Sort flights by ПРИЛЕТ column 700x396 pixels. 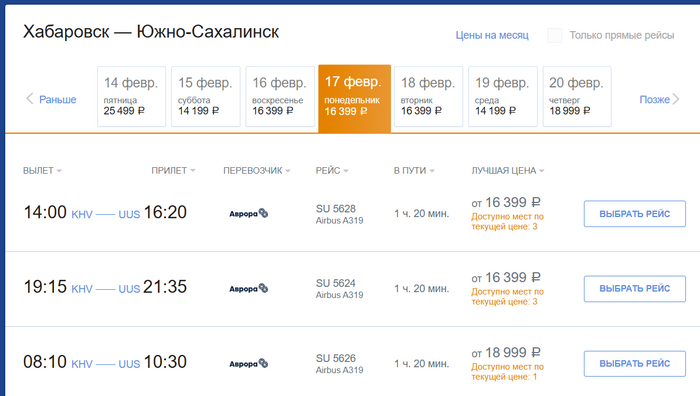pyautogui.click(x=173, y=171)
